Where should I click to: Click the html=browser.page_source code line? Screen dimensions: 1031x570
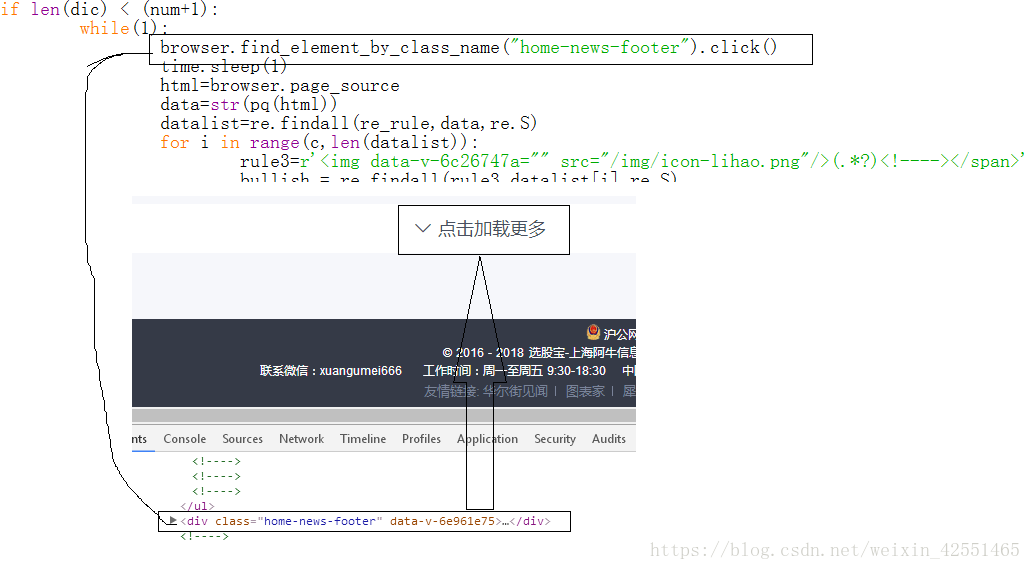279,86
